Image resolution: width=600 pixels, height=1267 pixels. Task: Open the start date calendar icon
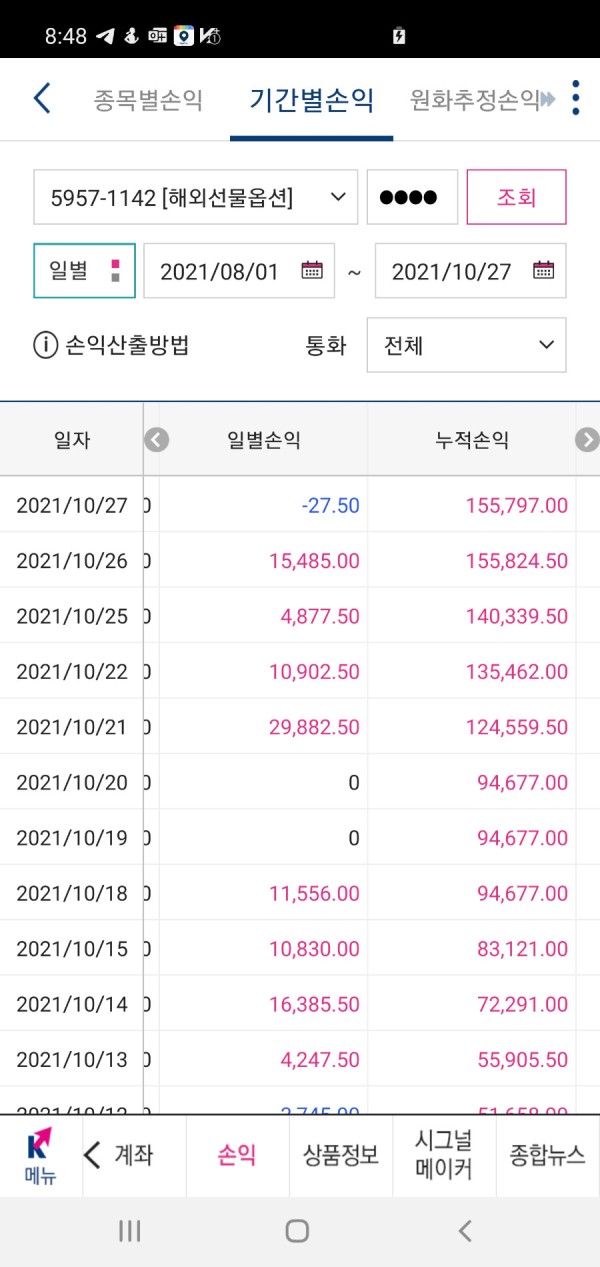pos(312,270)
